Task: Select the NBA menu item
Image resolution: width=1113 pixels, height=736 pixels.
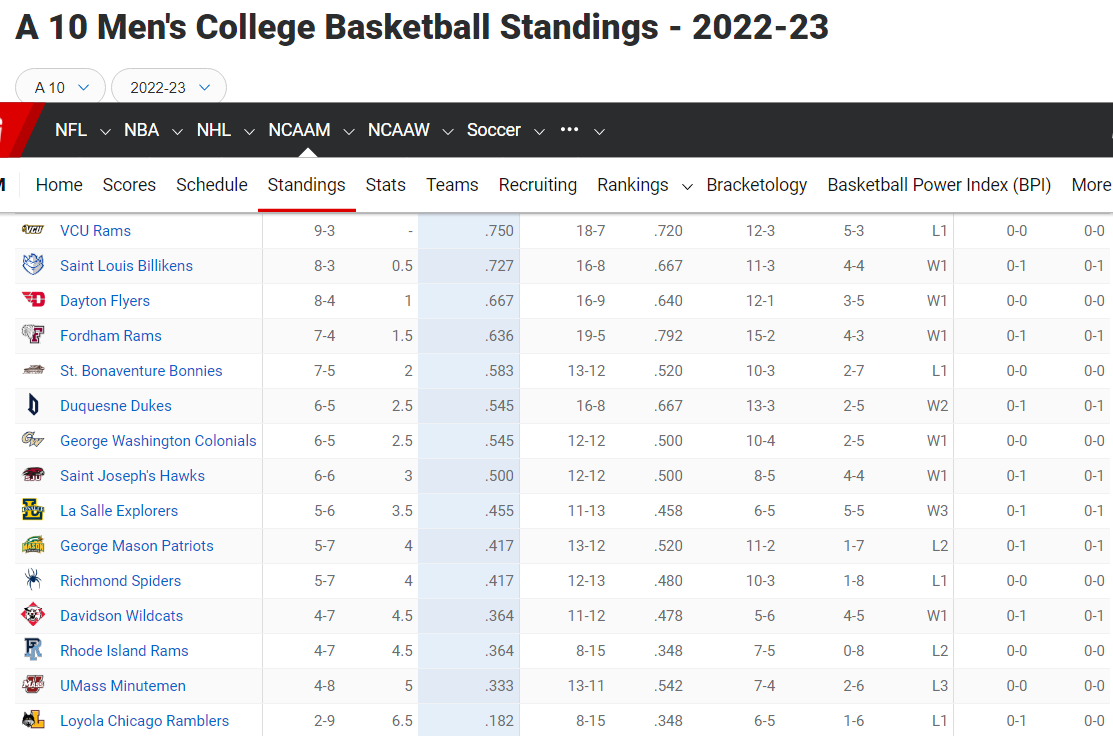Action: 141,130
